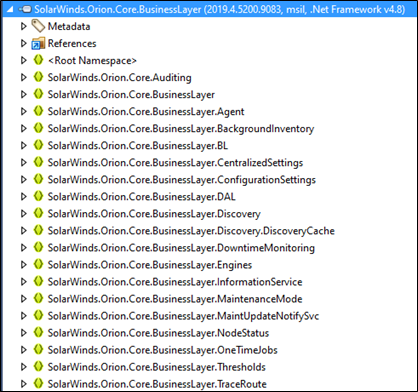Click the namespace icon for BusinessLayer.BL
The height and width of the screenshot is (392, 418).
(x=38, y=145)
